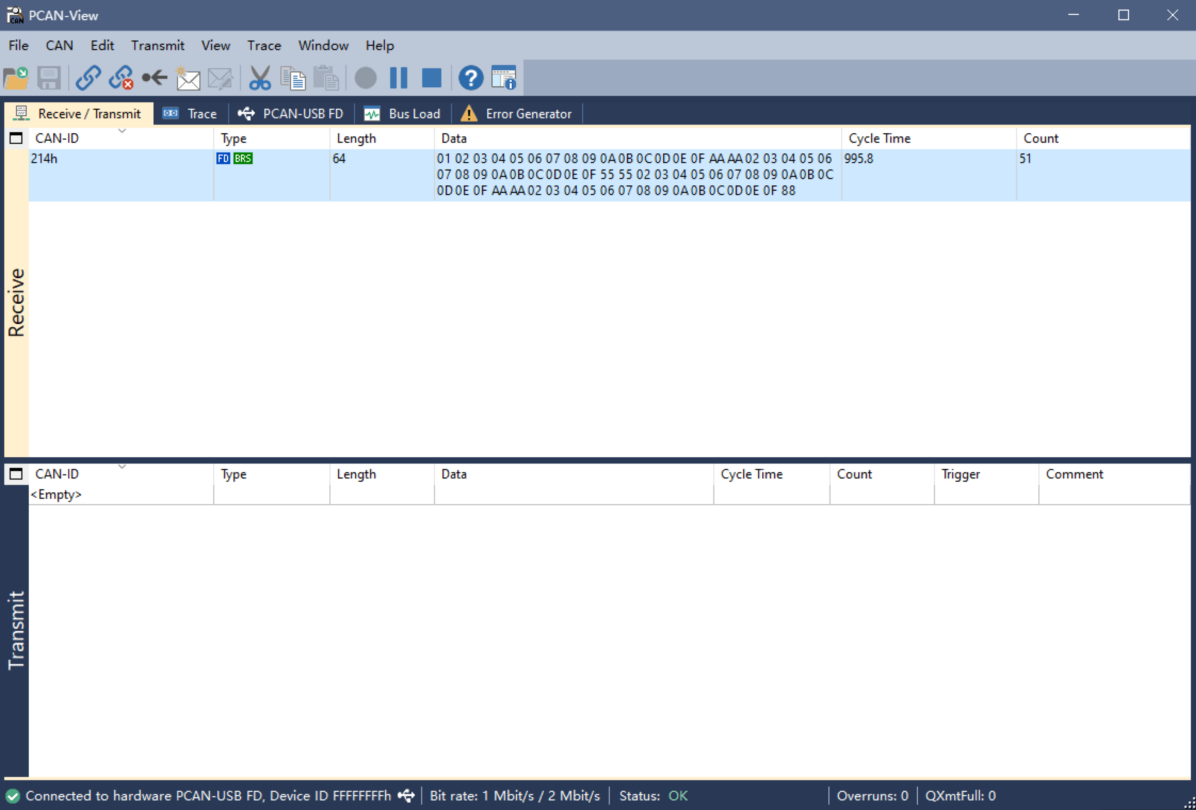
Task: Create a new transmit message via envelope icon
Action: (x=188, y=78)
